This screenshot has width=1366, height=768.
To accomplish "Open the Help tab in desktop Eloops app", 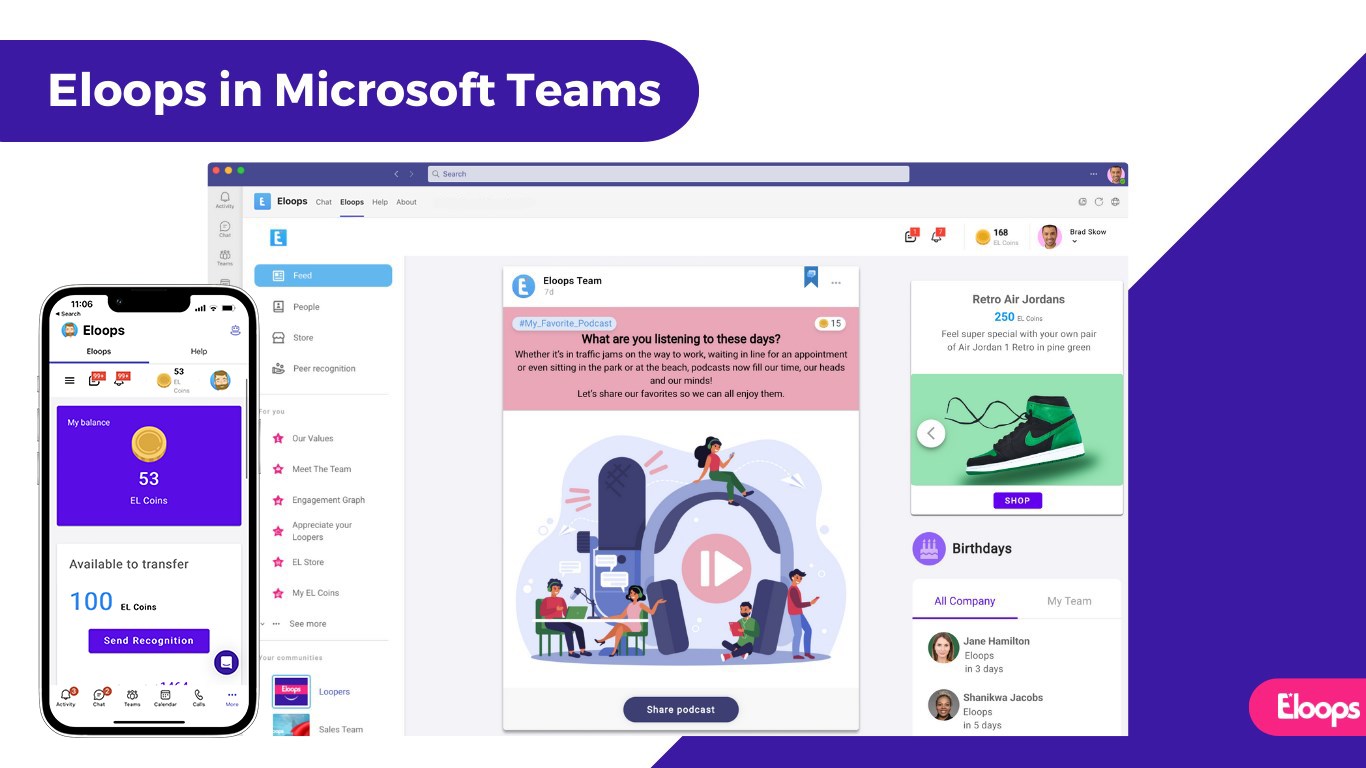I will tap(380, 202).
